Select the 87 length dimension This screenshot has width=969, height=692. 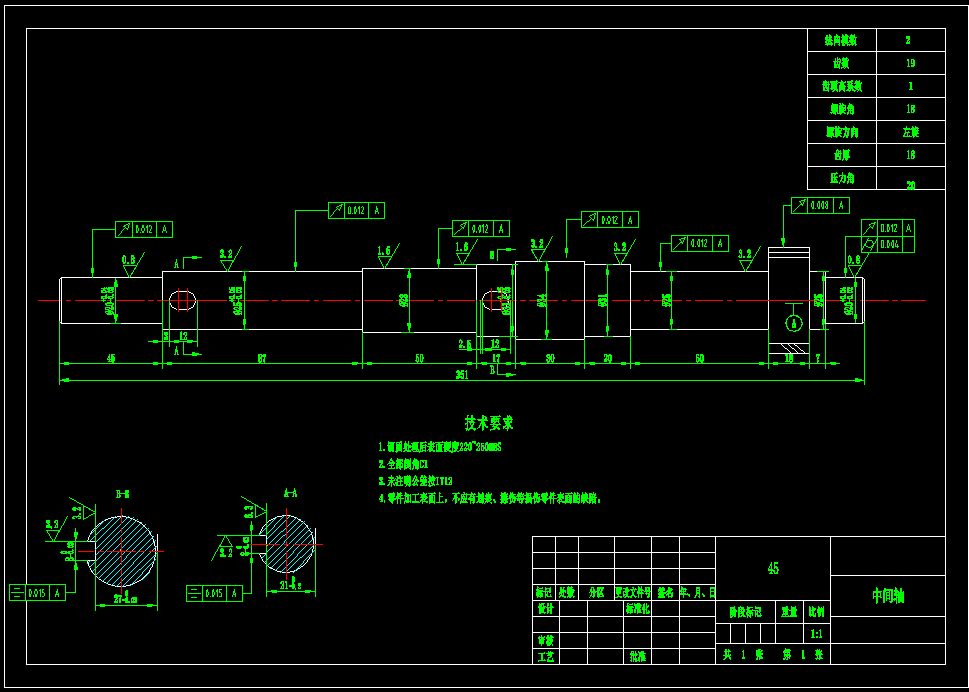262,358
